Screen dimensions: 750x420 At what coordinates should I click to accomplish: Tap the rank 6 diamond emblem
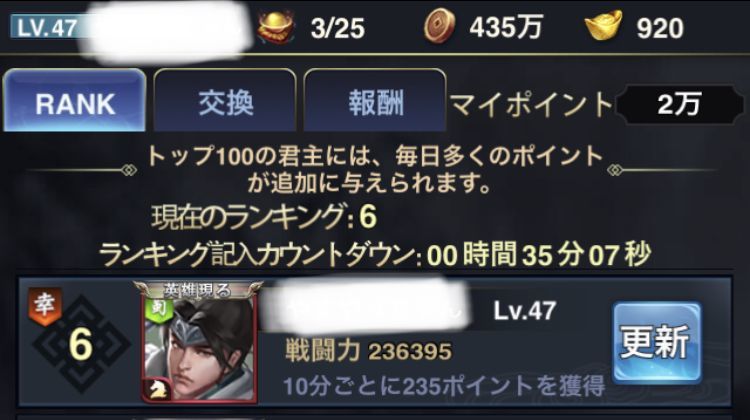(x=81, y=344)
